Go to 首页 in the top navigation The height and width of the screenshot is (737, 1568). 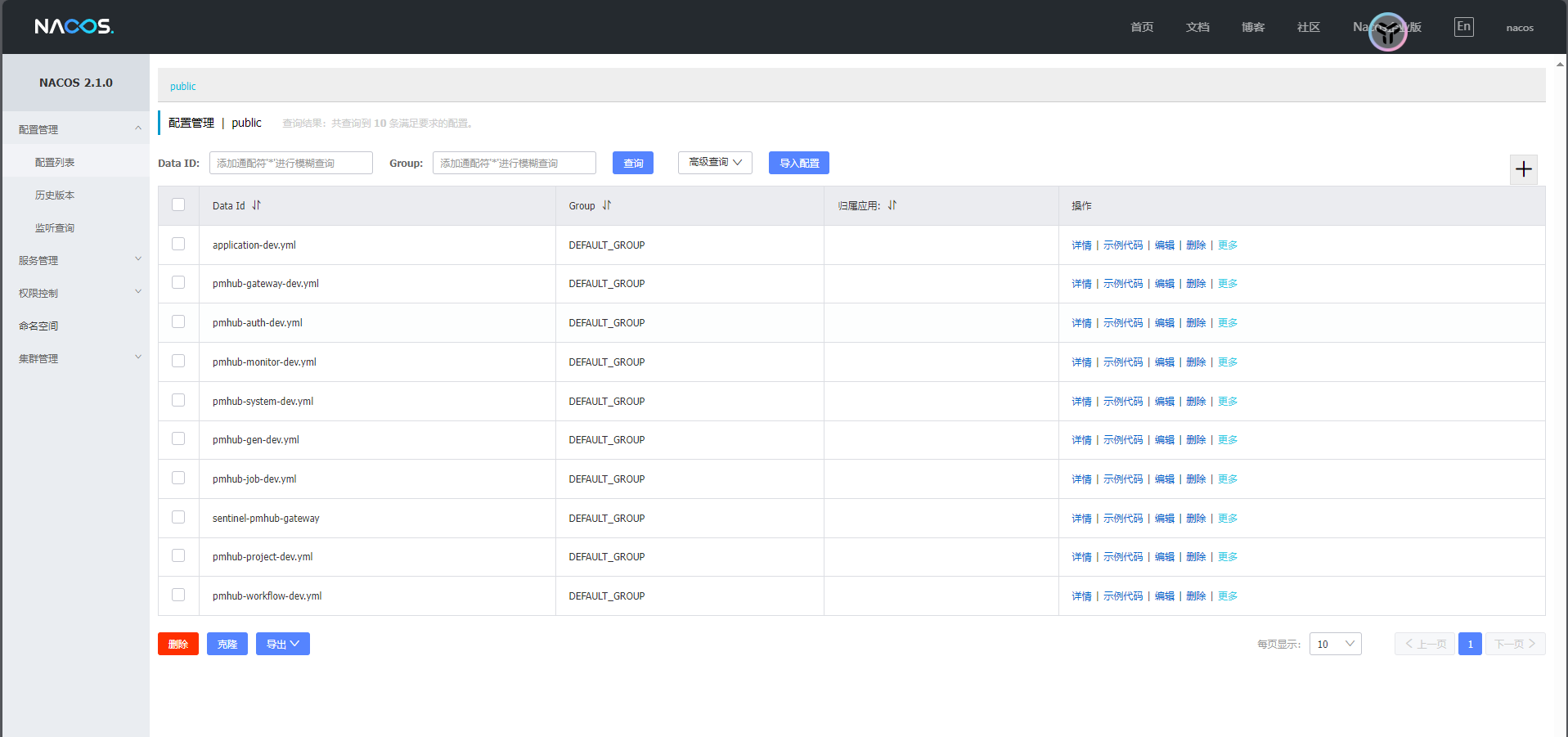click(x=1142, y=27)
